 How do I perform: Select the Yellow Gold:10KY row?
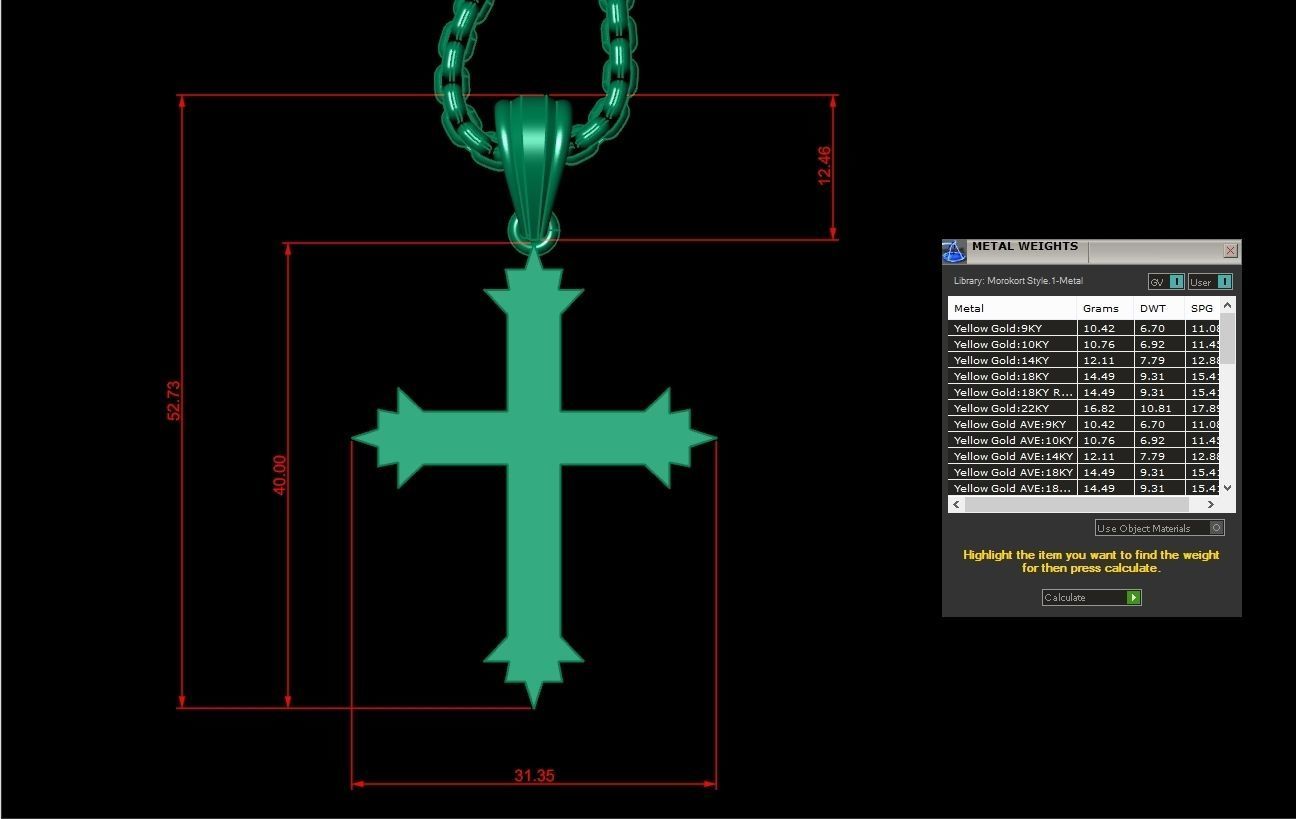coord(1084,344)
